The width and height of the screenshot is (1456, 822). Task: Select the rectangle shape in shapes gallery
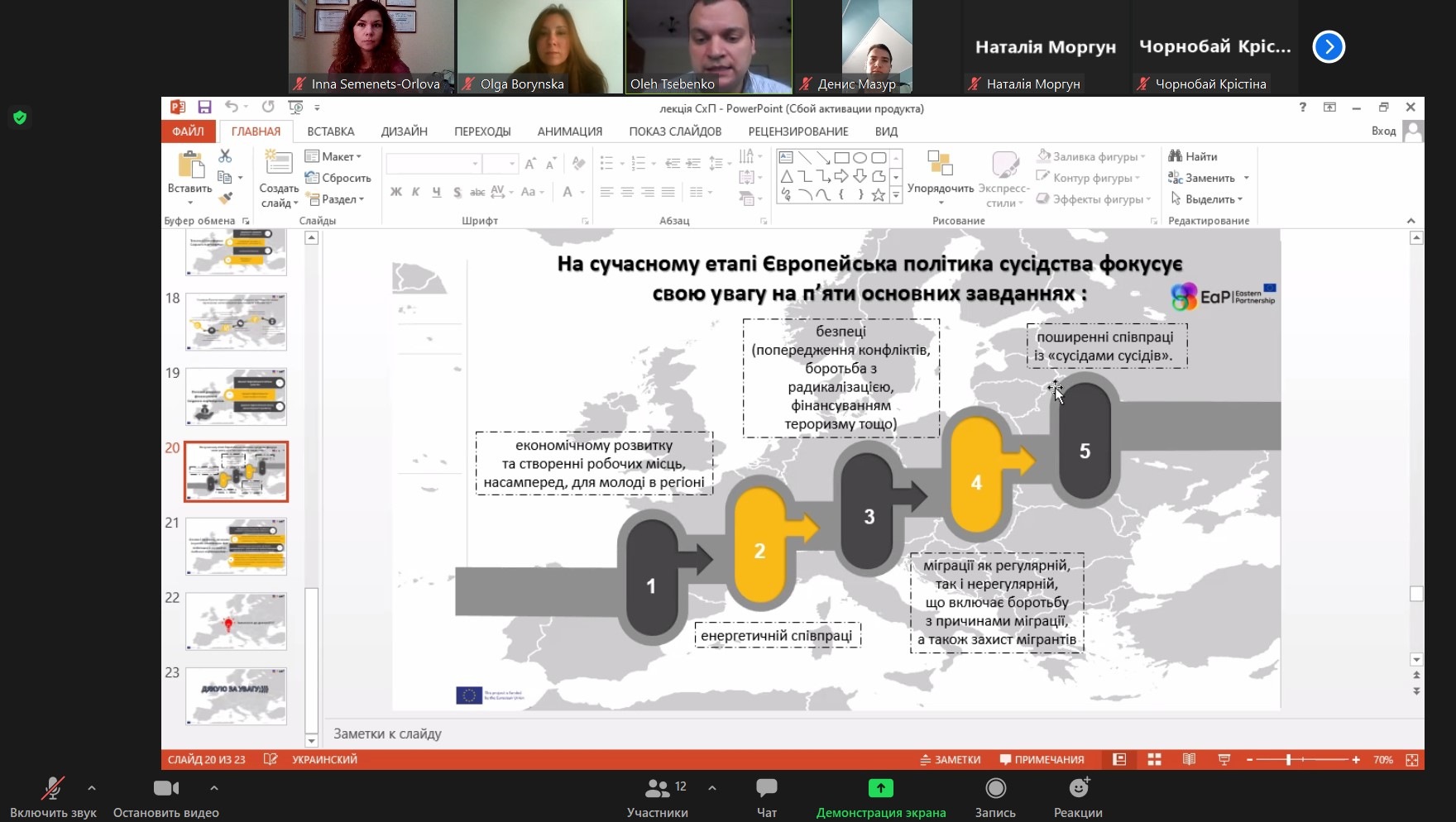click(841, 157)
